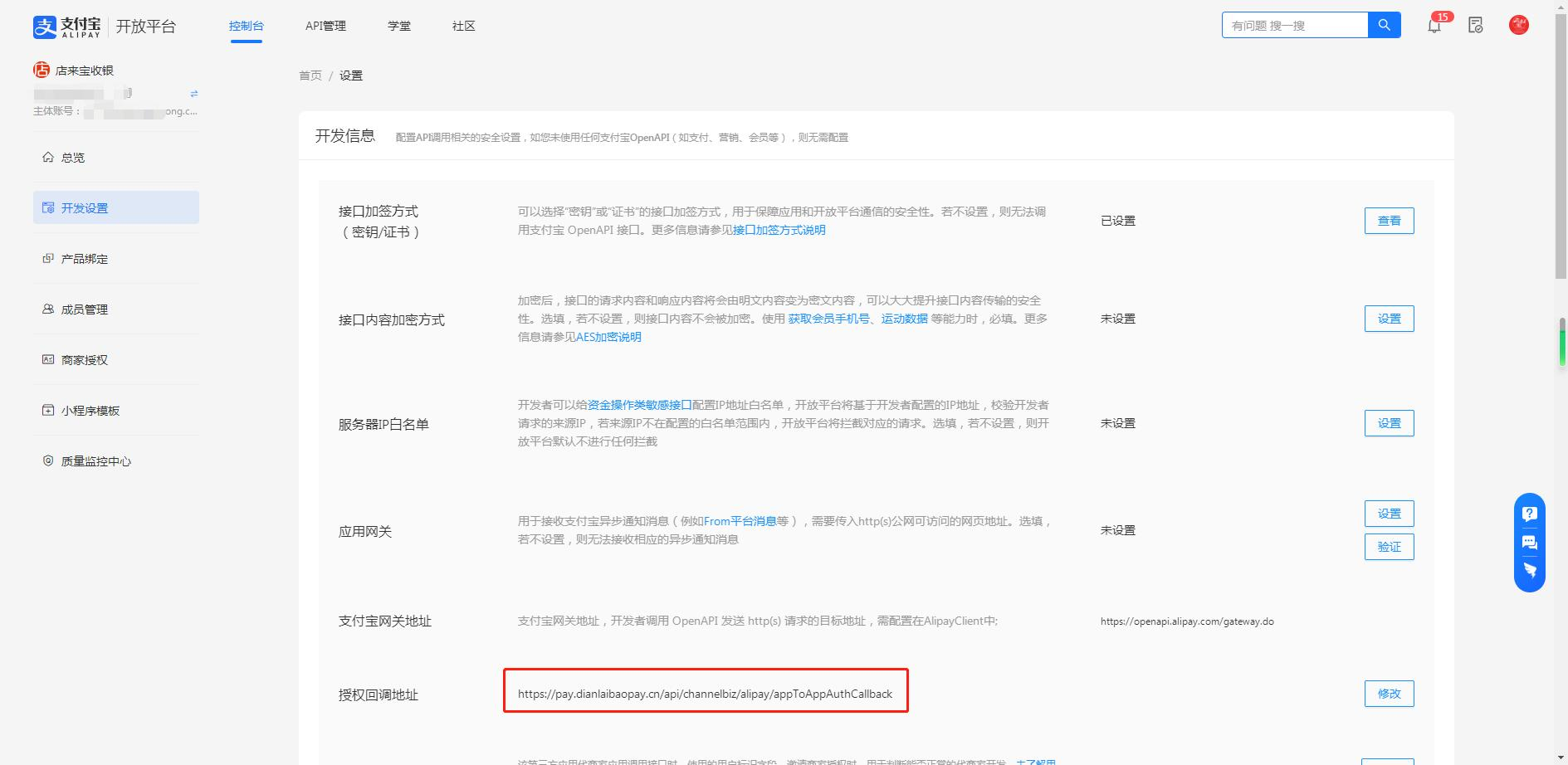The width and height of the screenshot is (1568, 765).
Task: Click the search magnifier button
Action: (1384, 25)
